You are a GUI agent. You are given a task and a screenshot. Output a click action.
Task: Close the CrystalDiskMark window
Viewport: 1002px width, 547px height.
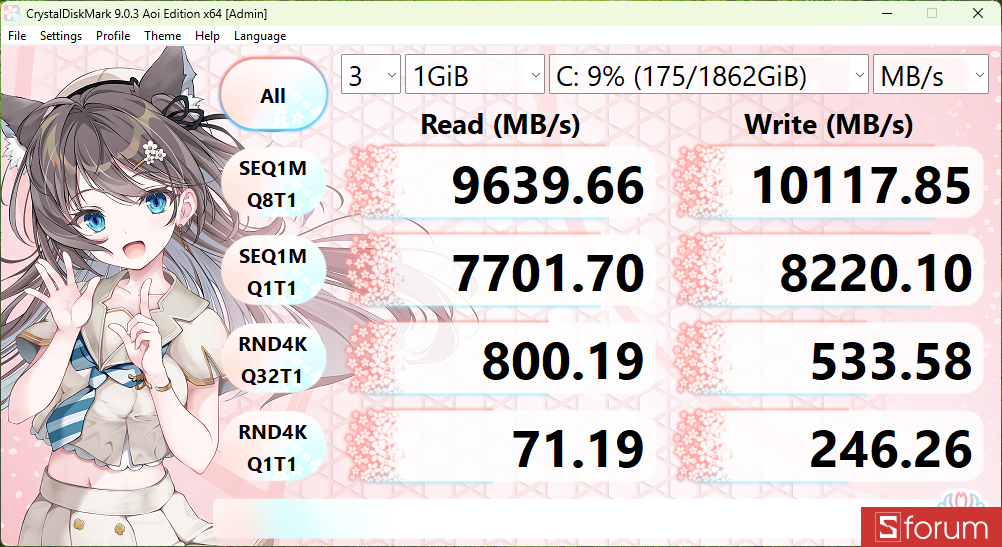(x=978, y=13)
